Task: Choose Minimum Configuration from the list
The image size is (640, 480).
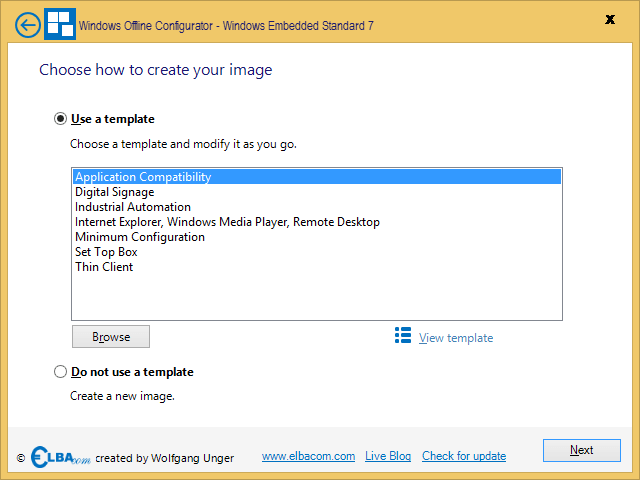Action: click(x=317, y=237)
